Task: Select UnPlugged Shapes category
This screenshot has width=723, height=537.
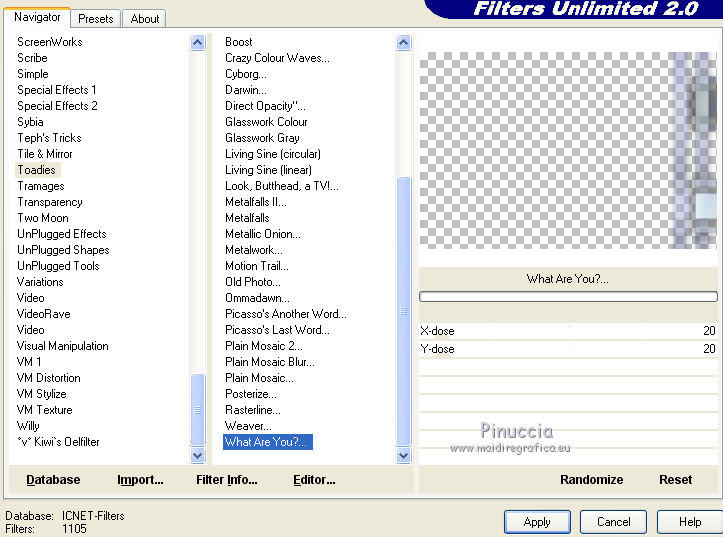Action: pyautogui.click(x=63, y=250)
